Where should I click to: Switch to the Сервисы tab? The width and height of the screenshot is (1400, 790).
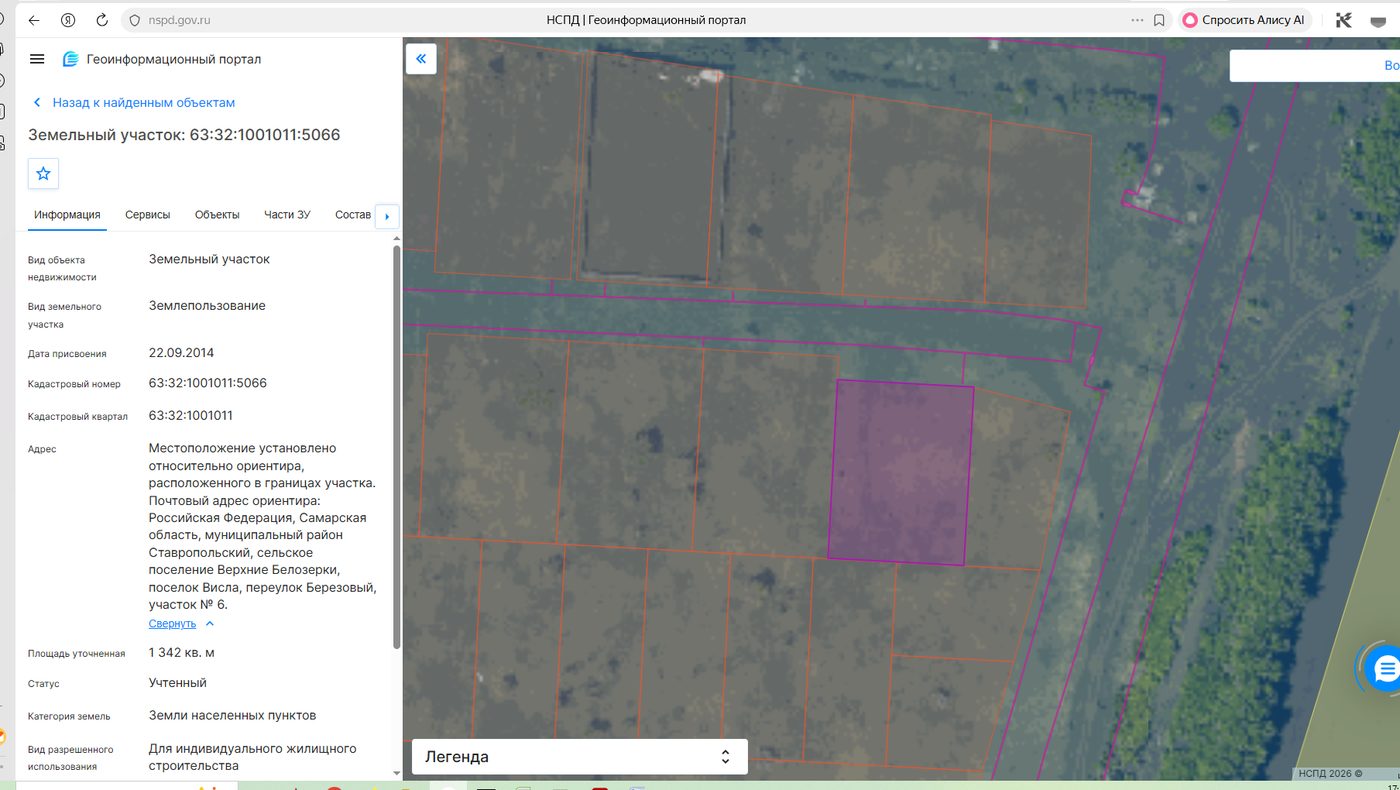point(148,215)
